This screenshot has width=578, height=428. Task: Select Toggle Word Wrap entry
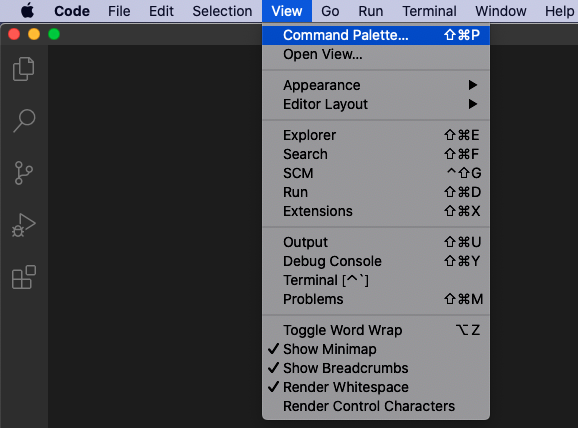pos(376,330)
